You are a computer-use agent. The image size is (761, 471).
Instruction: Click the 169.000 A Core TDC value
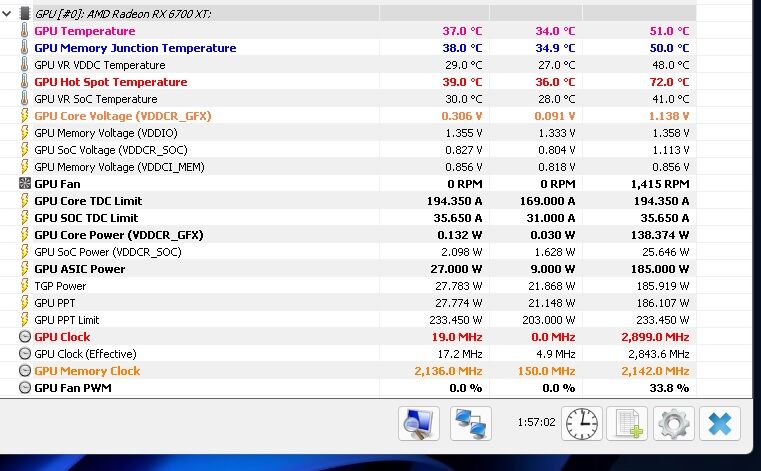[x=547, y=201]
